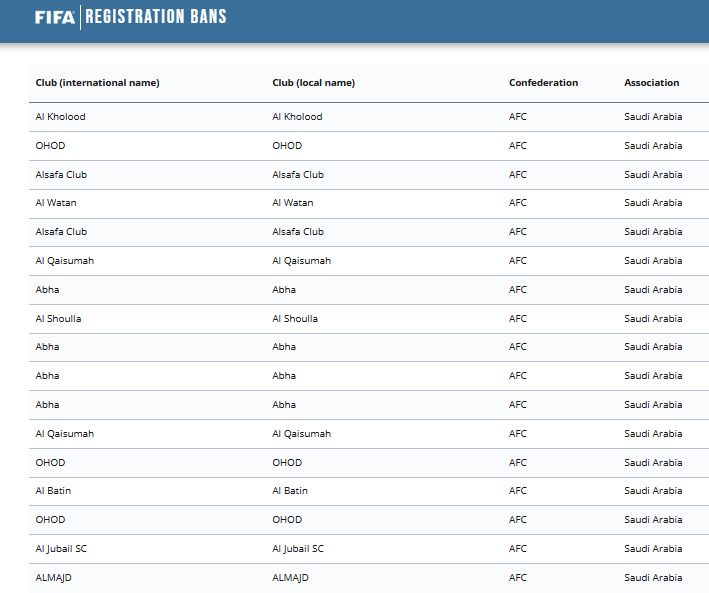
Task: Sort by Club (international name) column header
Action: (97, 83)
